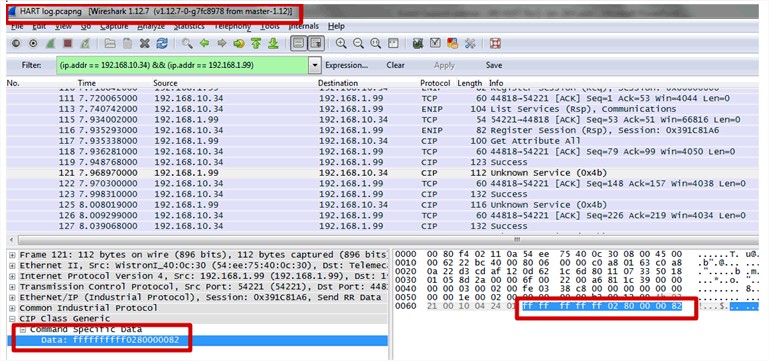Open help contents (lifebuoy icon)

[495, 44]
